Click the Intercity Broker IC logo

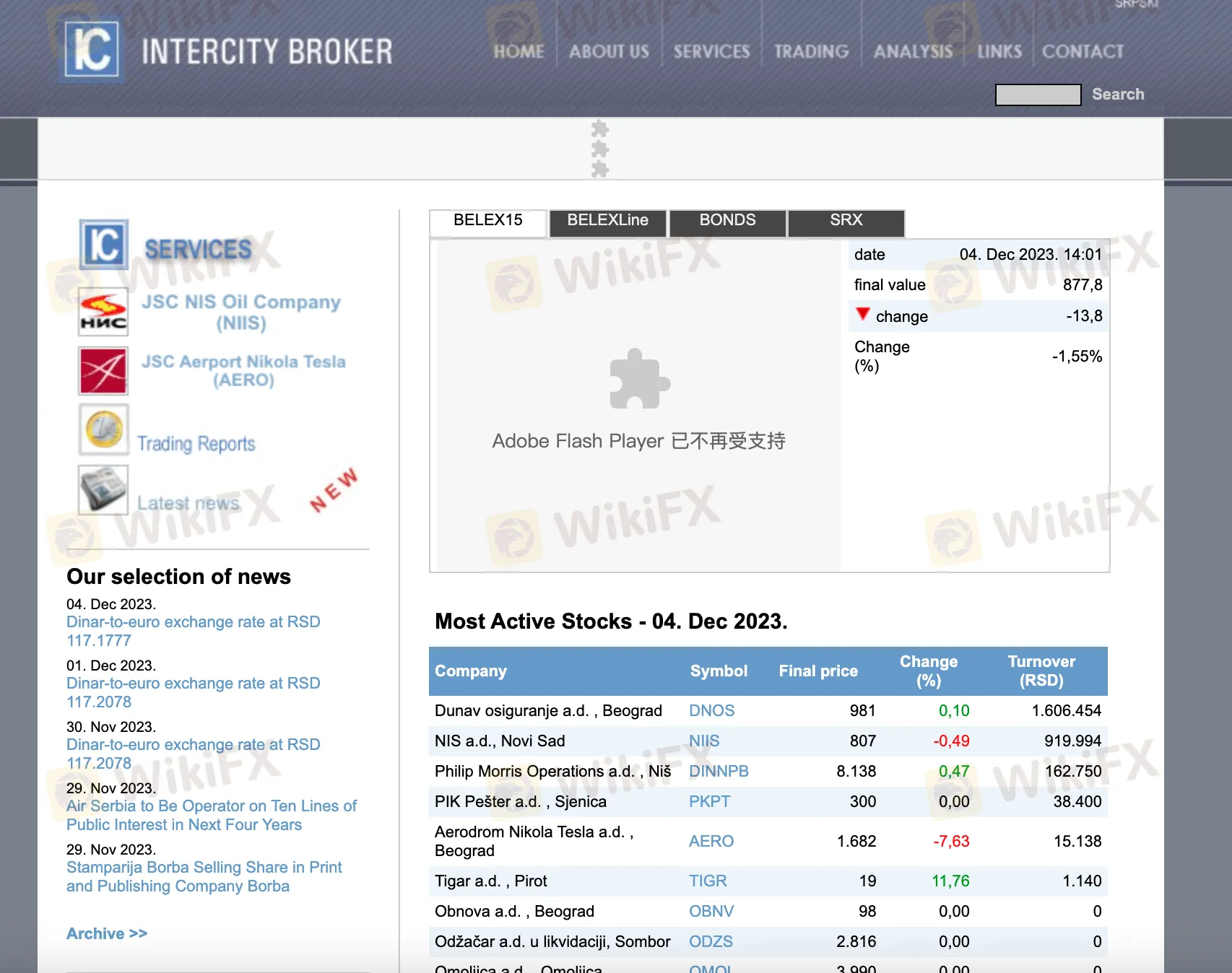[x=90, y=51]
